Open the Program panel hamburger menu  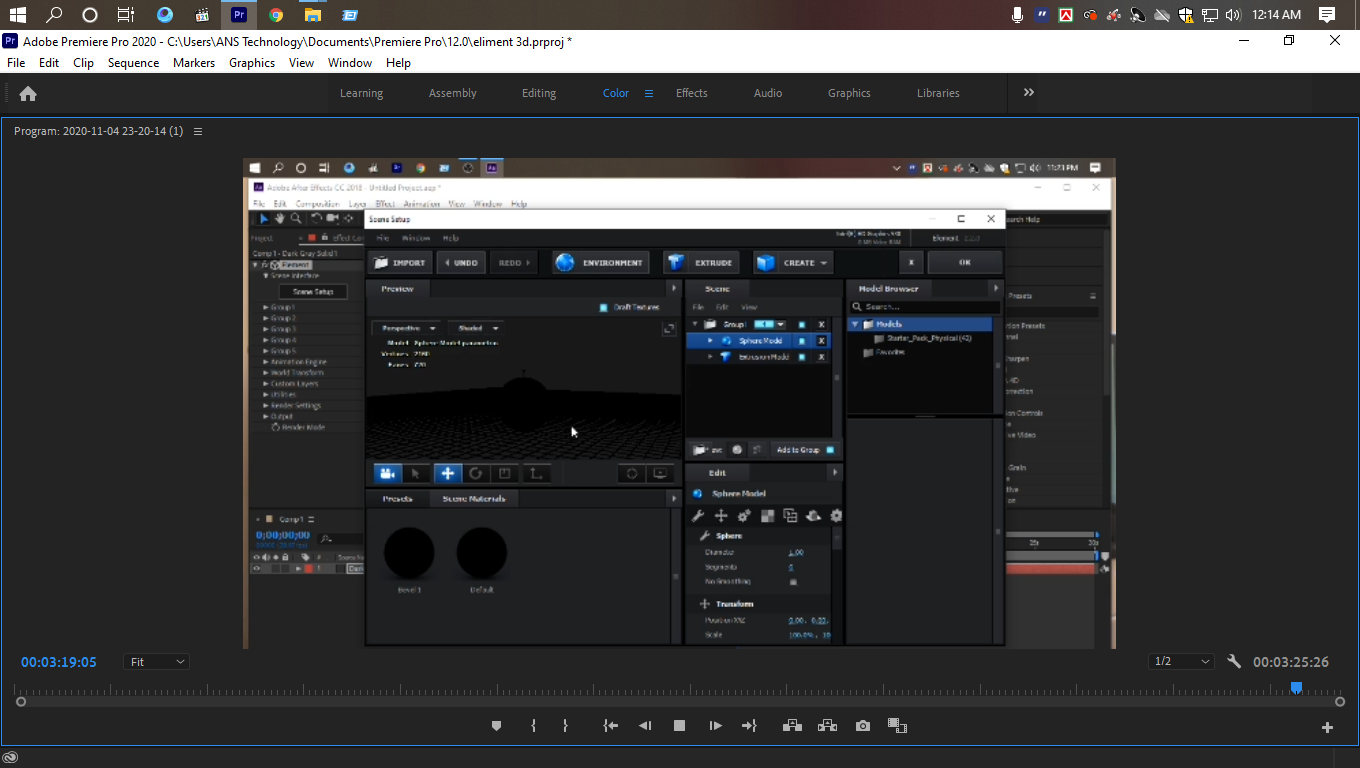point(198,132)
